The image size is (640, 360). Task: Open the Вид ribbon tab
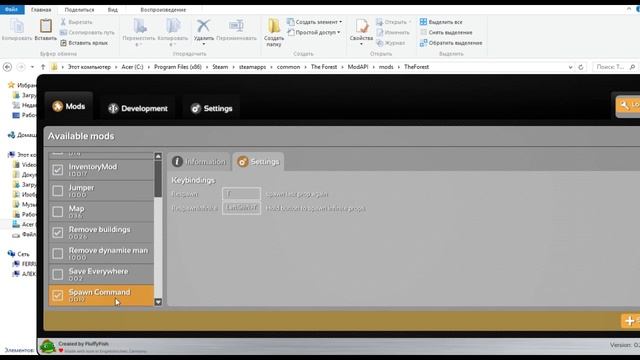[113, 9]
